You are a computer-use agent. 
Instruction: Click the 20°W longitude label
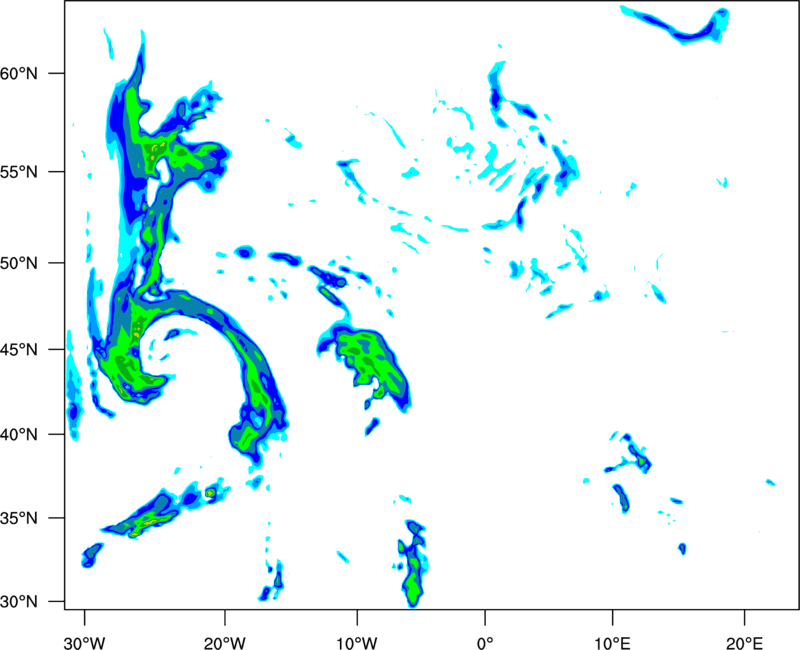tap(225, 643)
